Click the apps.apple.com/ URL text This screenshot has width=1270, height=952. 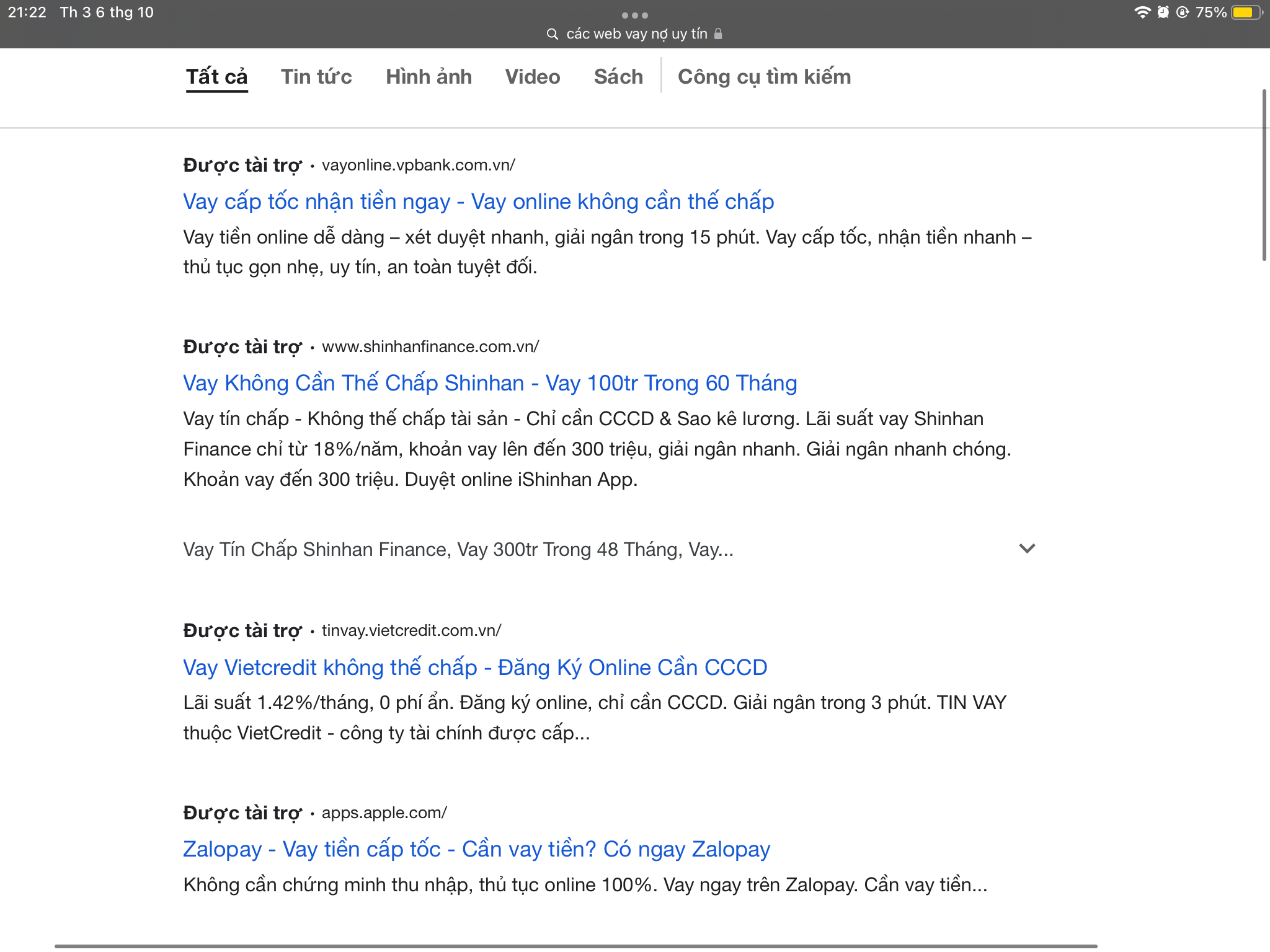(x=384, y=813)
